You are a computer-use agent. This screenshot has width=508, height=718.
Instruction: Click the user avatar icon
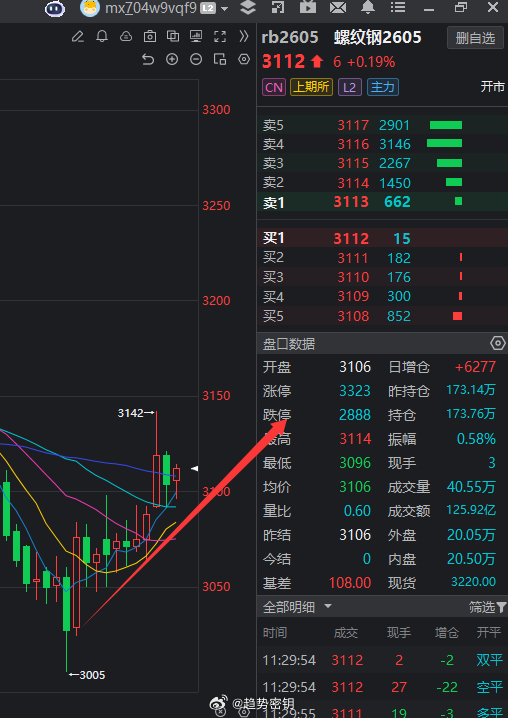tap(90, 7)
